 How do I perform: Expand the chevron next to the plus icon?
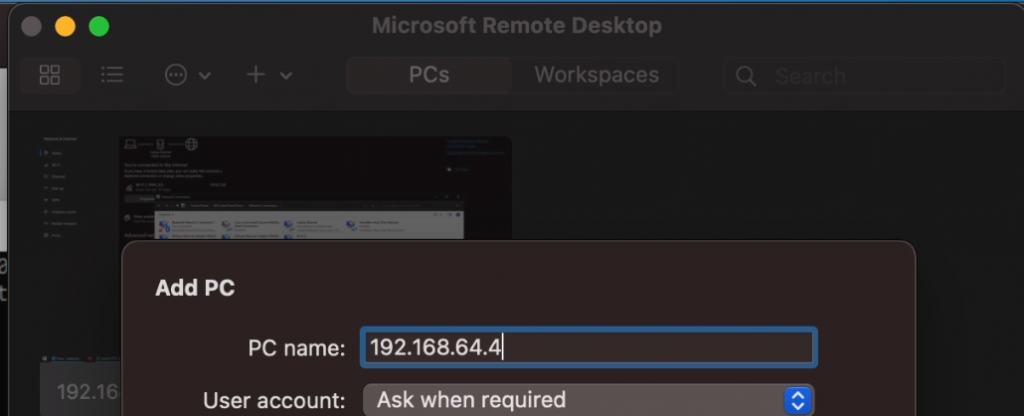(x=285, y=76)
